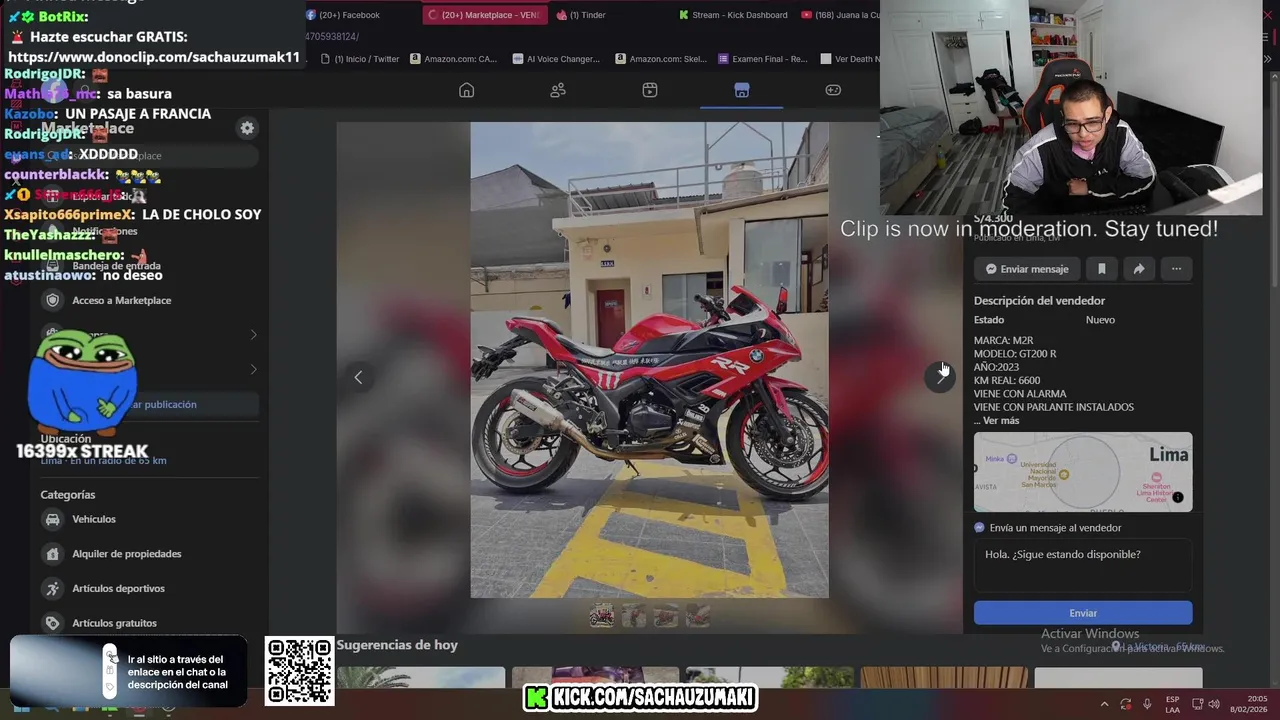Click the 'KM REAL: 6600' description line
The image size is (1280, 720).
pos(1007,380)
